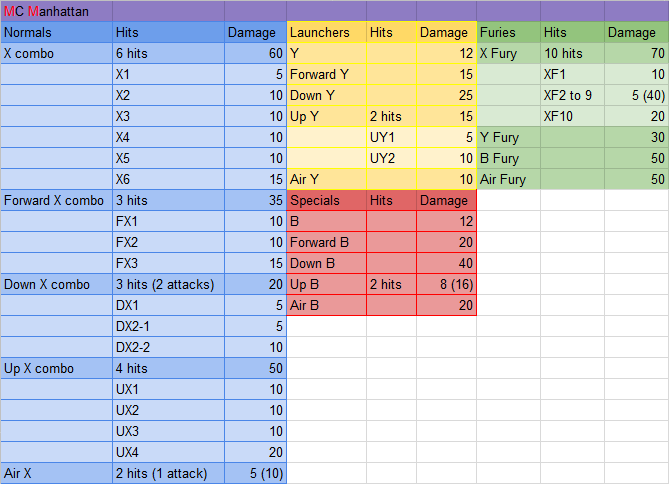
Task: Select the MC Manhattan title cell
Action: coord(46,12)
